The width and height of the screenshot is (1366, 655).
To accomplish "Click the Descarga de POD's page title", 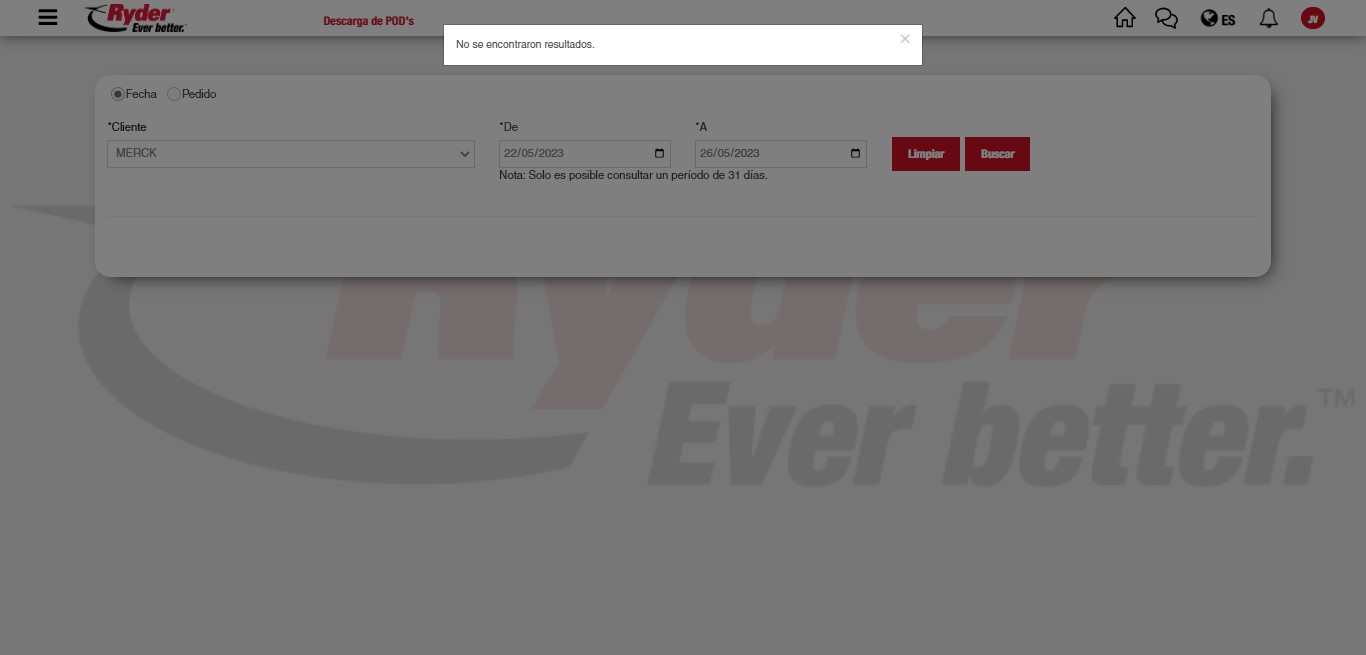I will (x=368, y=21).
